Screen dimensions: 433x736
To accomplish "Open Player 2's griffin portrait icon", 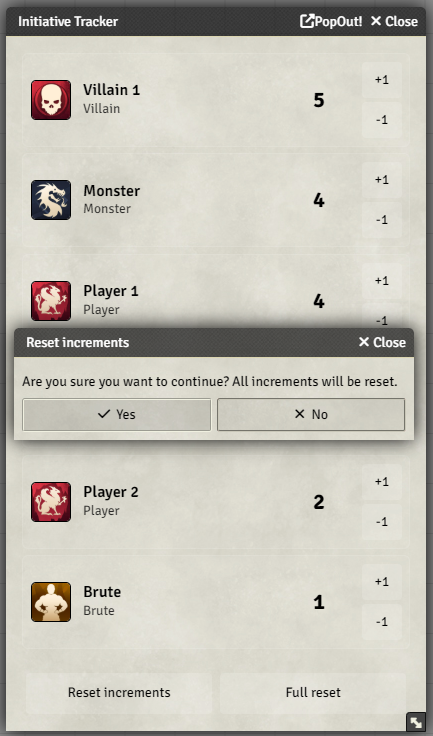I will click(51, 502).
